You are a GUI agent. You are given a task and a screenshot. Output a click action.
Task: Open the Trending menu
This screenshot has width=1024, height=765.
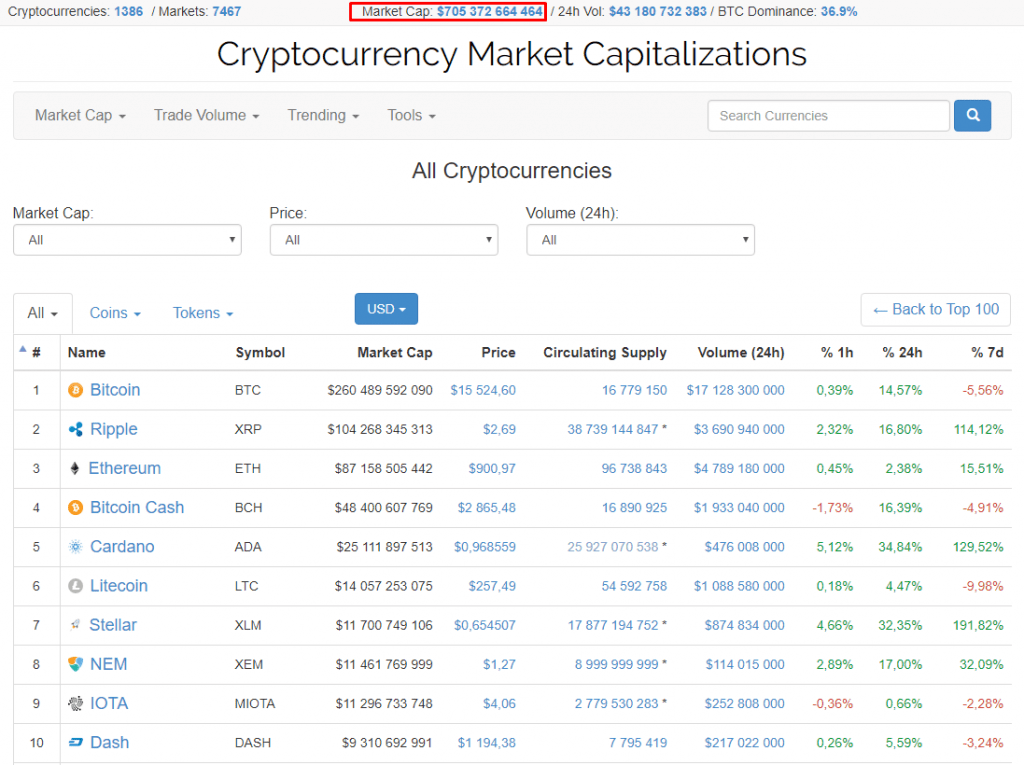(323, 116)
